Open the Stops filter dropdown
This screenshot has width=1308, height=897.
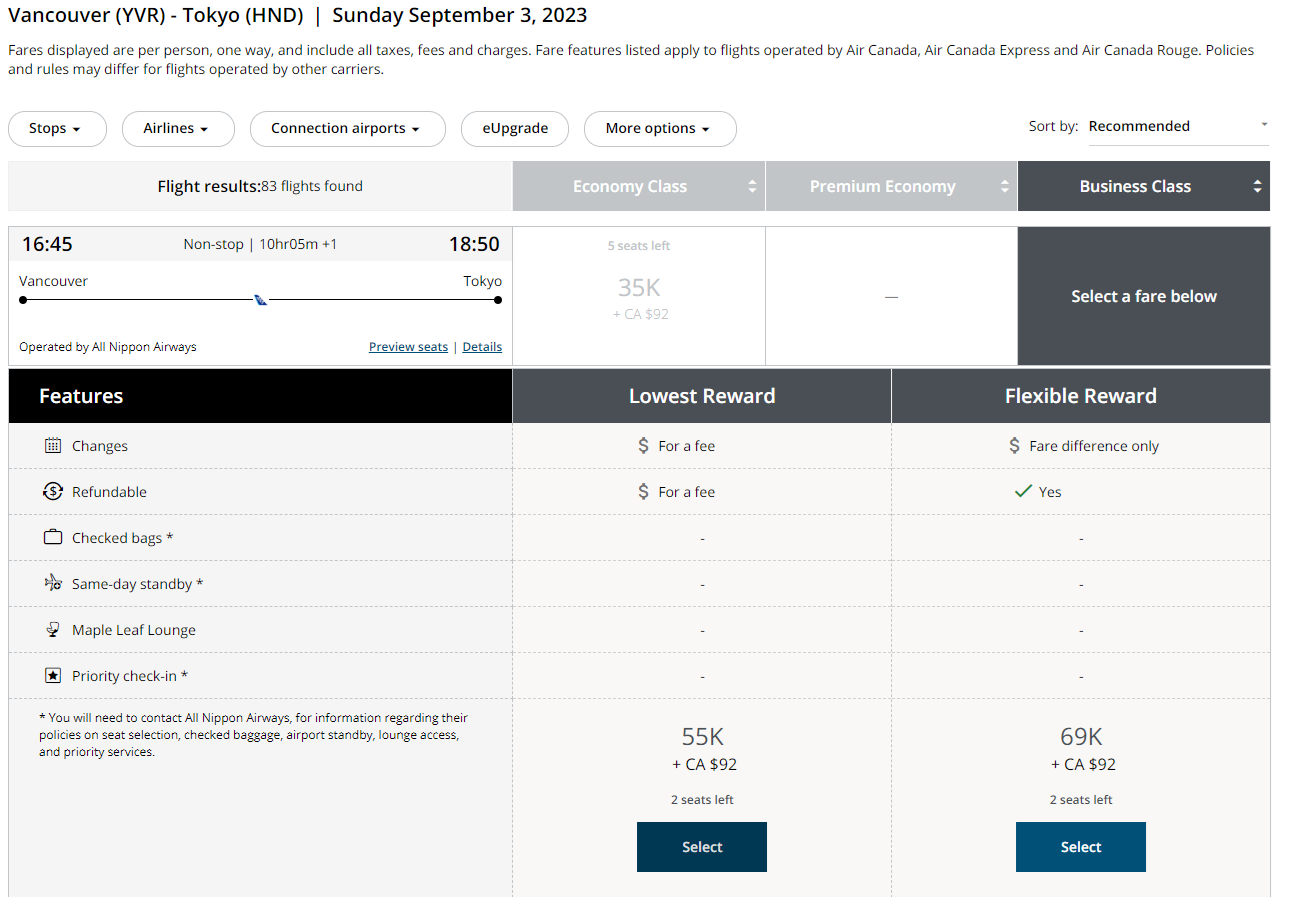click(x=57, y=128)
